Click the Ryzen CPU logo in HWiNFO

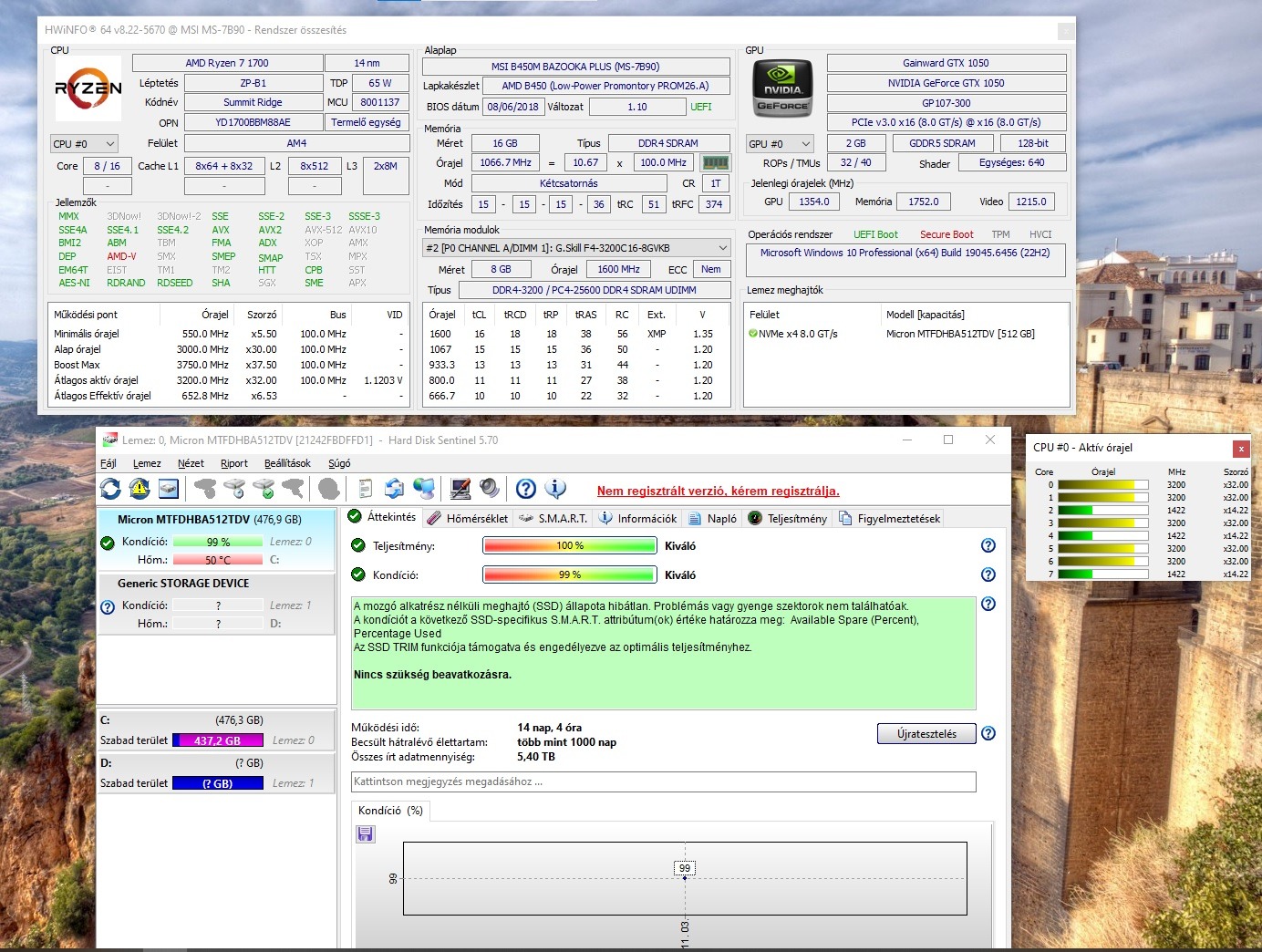(x=88, y=88)
